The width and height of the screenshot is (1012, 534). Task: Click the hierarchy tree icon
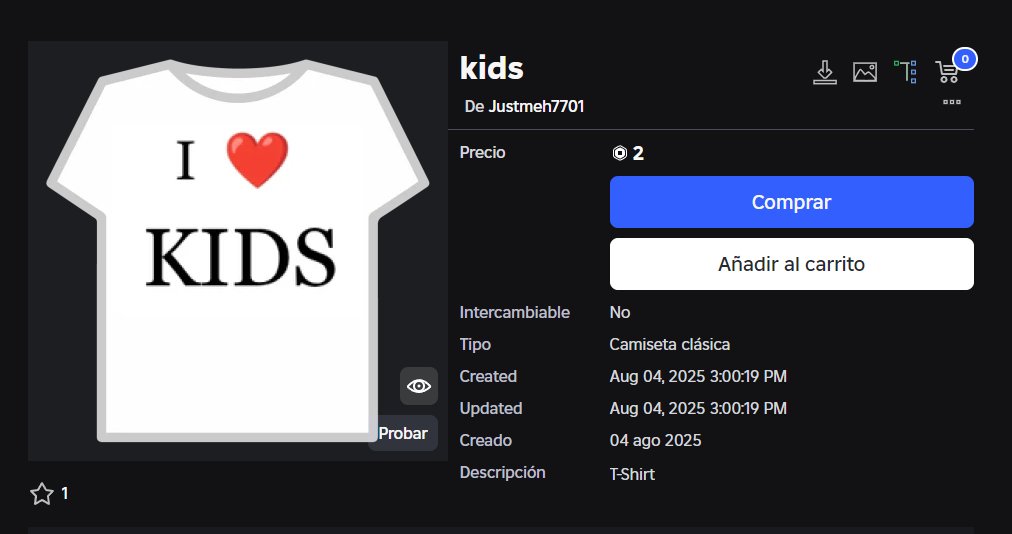click(905, 72)
